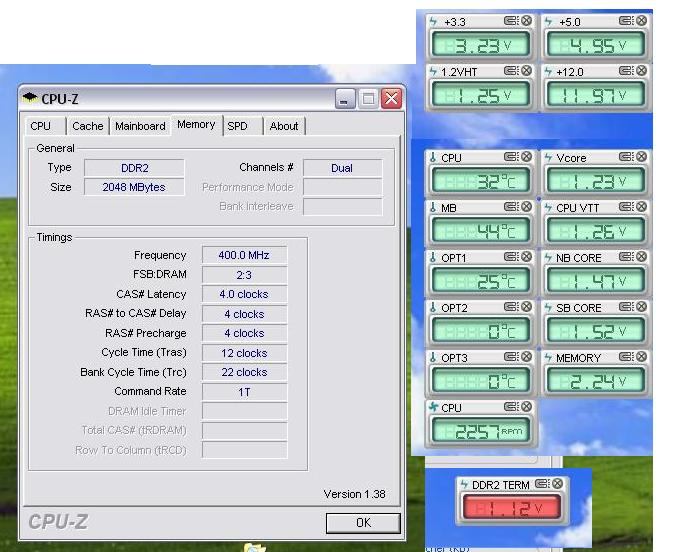
Task: Click the 11.97 V readout on the +12.0 widget
Action: [x=596, y=95]
